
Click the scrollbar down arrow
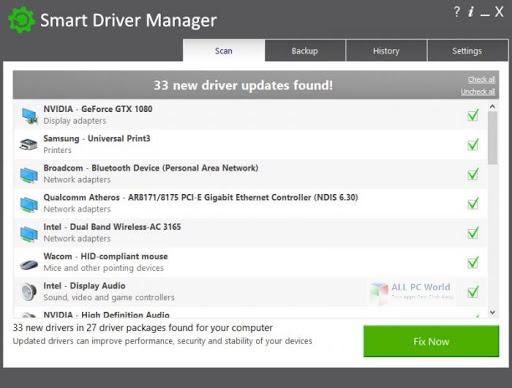tap(492, 312)
